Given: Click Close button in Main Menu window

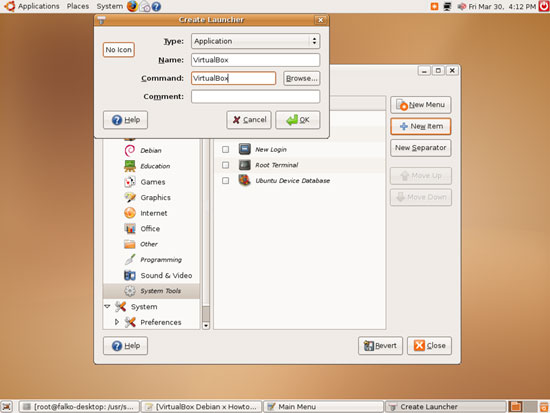Looking at the screenshot, I should click(429, 346).
